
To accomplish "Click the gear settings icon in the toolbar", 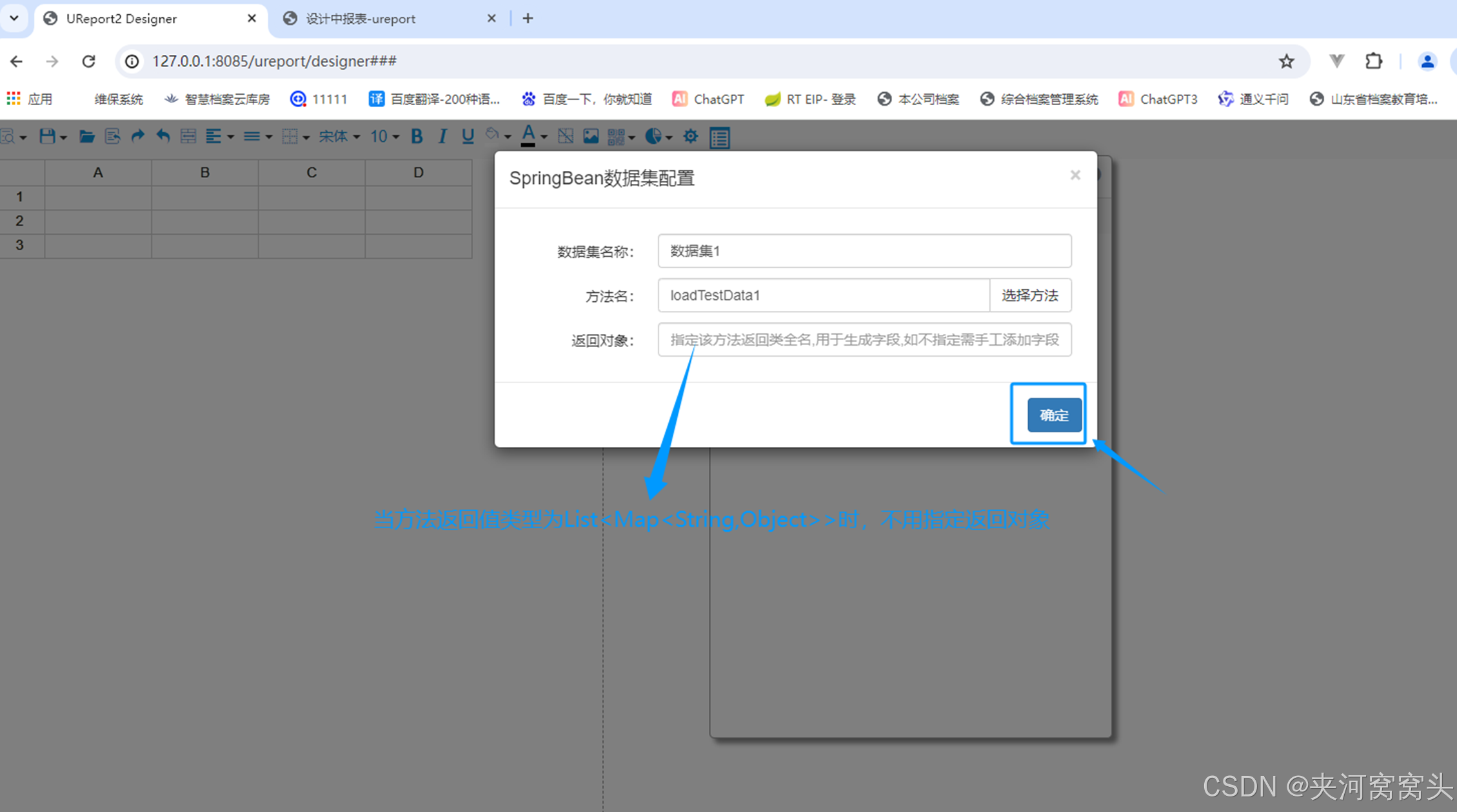I will coord(690,136).
